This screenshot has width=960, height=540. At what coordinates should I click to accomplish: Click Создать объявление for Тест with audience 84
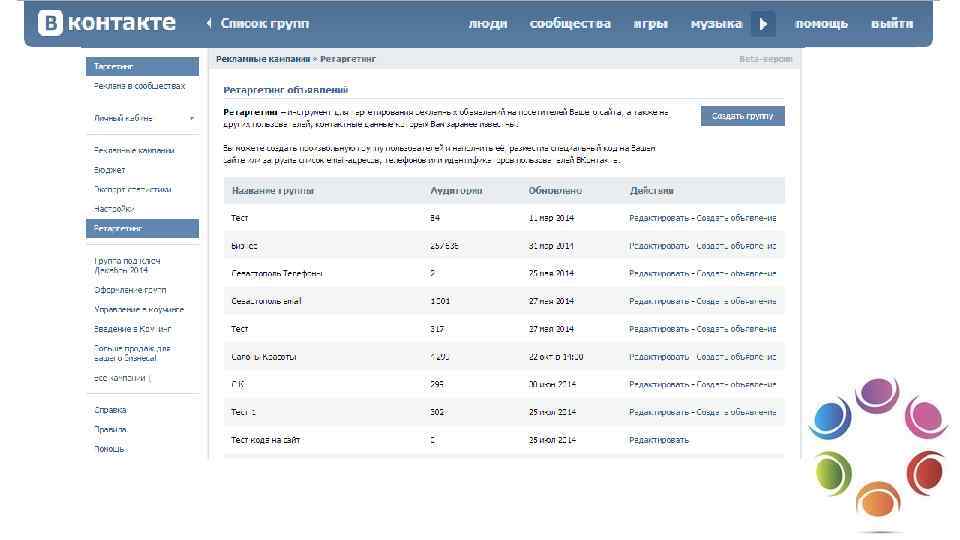(737, 218)
